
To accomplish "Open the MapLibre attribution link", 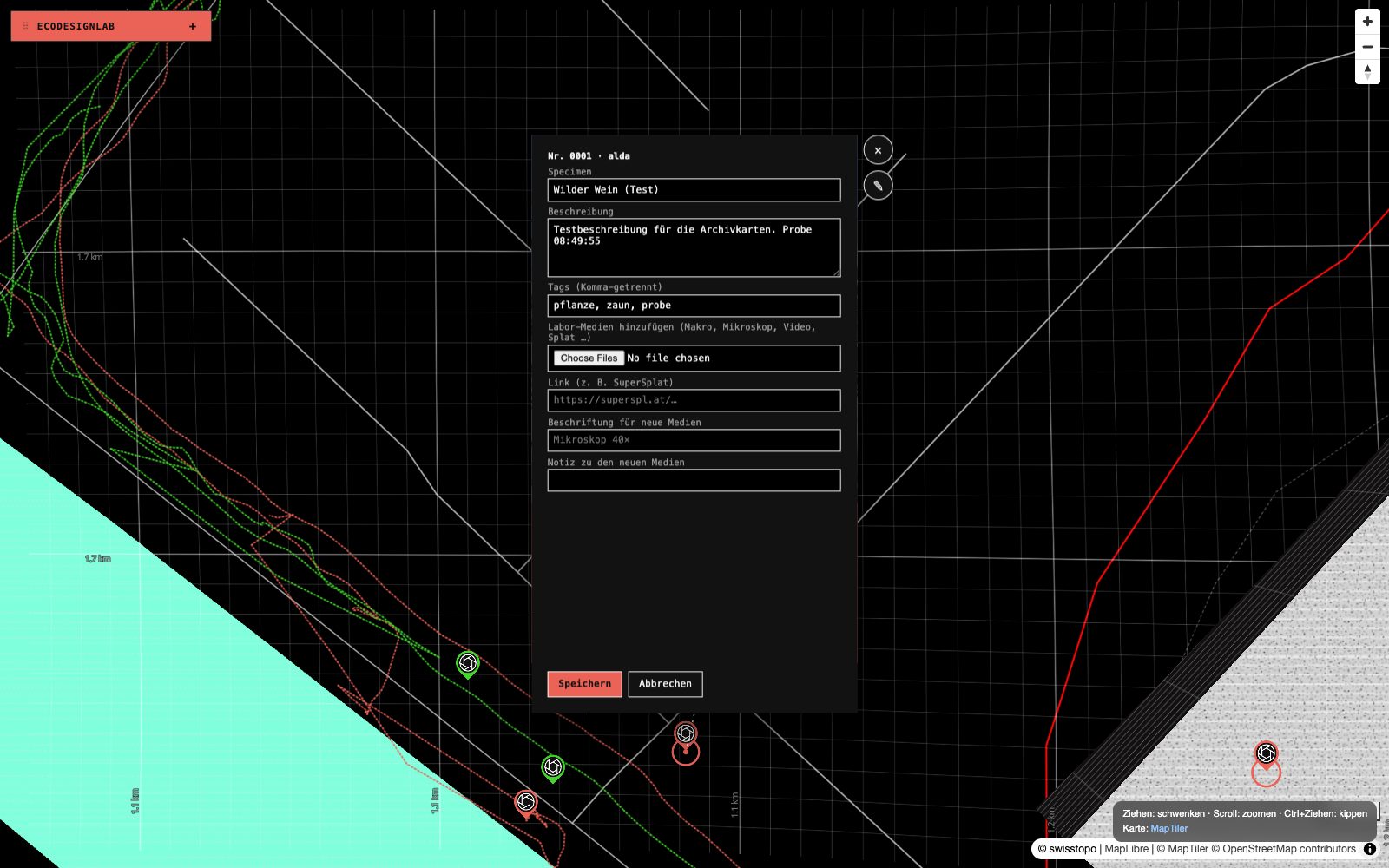I will point(1126,849).
